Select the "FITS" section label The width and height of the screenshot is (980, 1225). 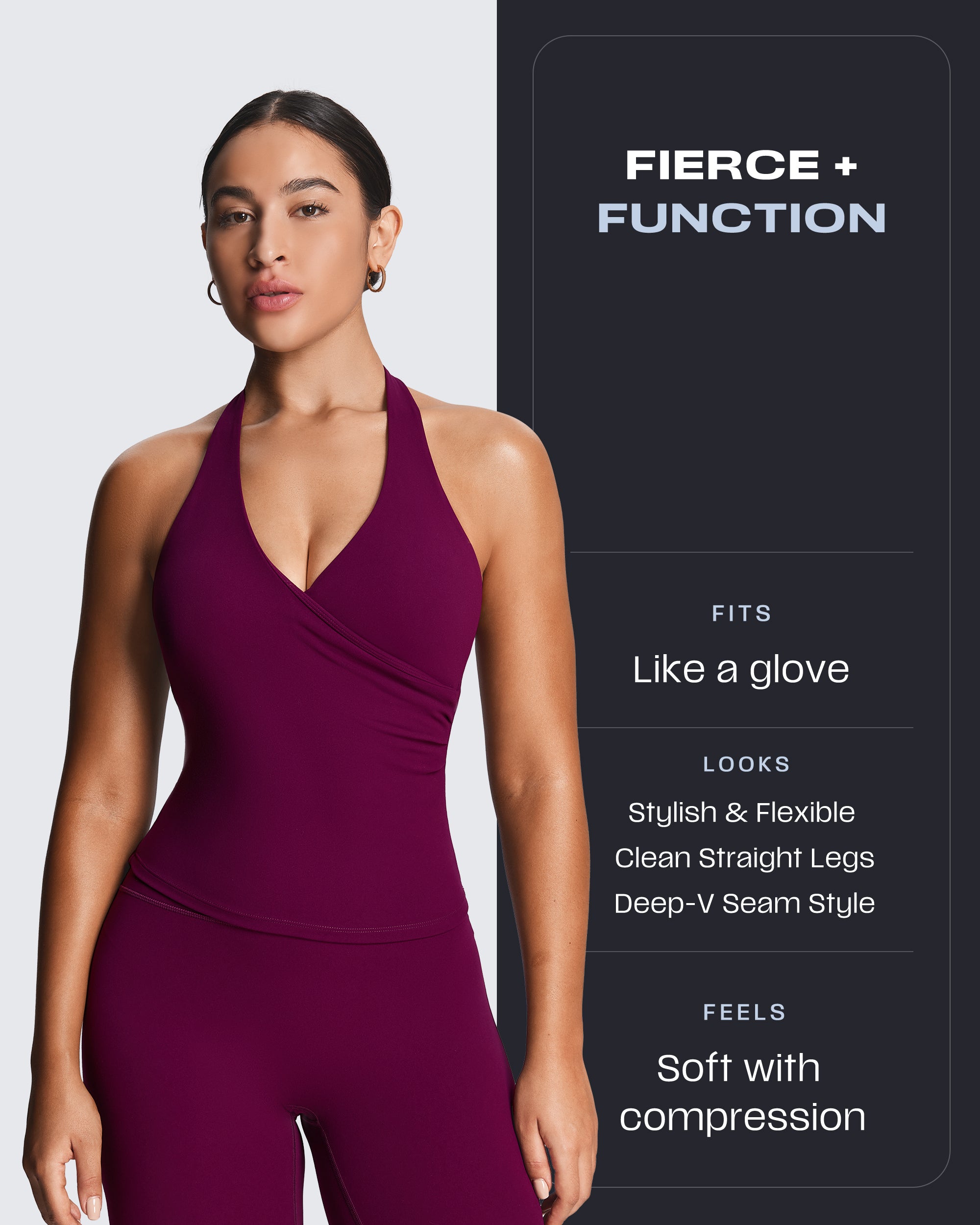tap(741, 613)
